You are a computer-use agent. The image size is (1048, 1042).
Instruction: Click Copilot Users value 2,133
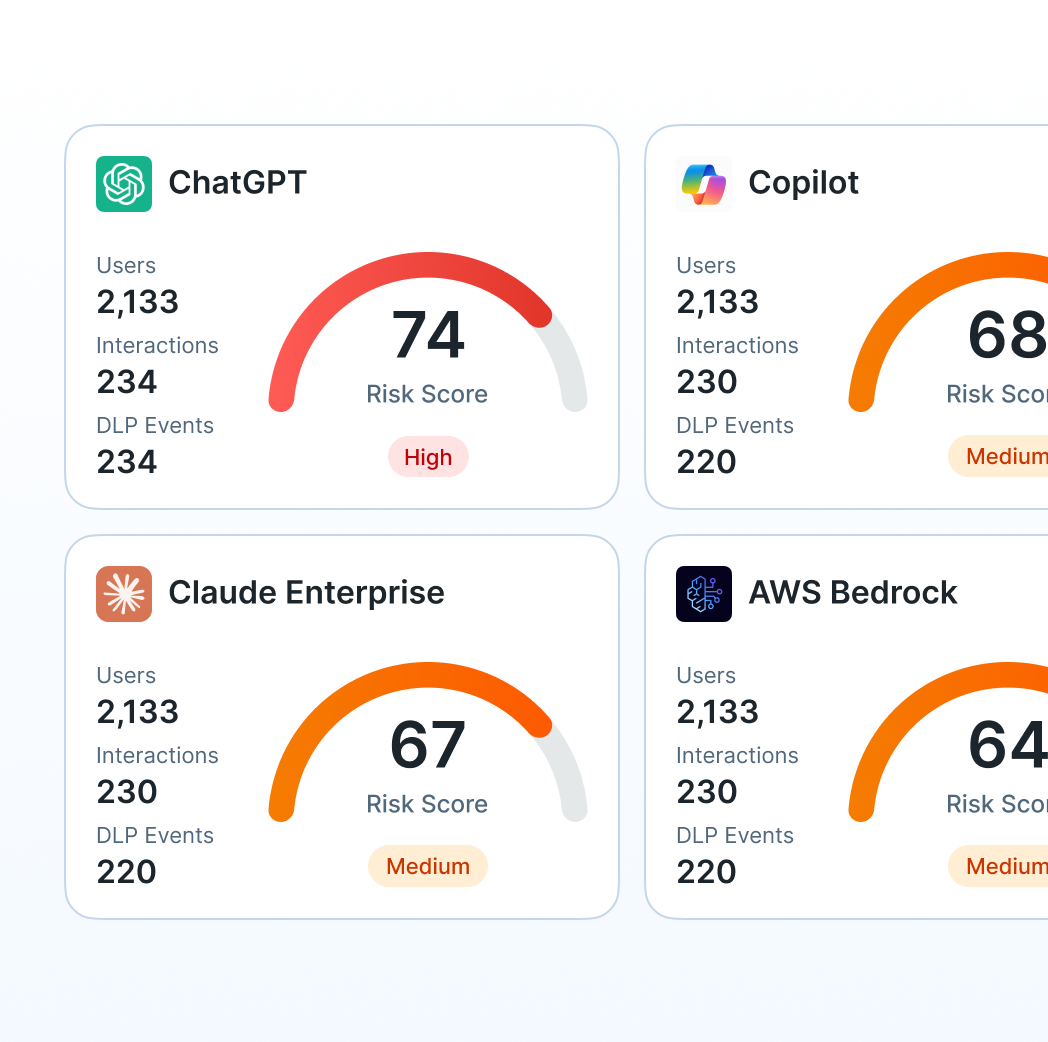718,302
